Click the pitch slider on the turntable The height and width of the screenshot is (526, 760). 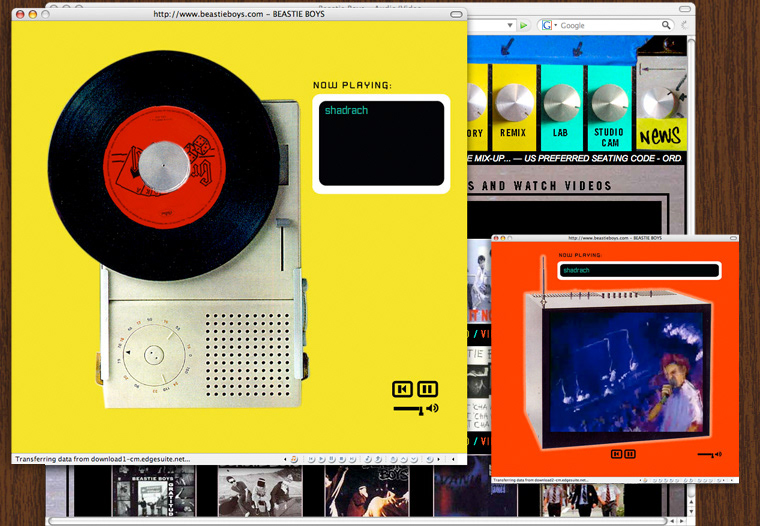click(283, 245)
